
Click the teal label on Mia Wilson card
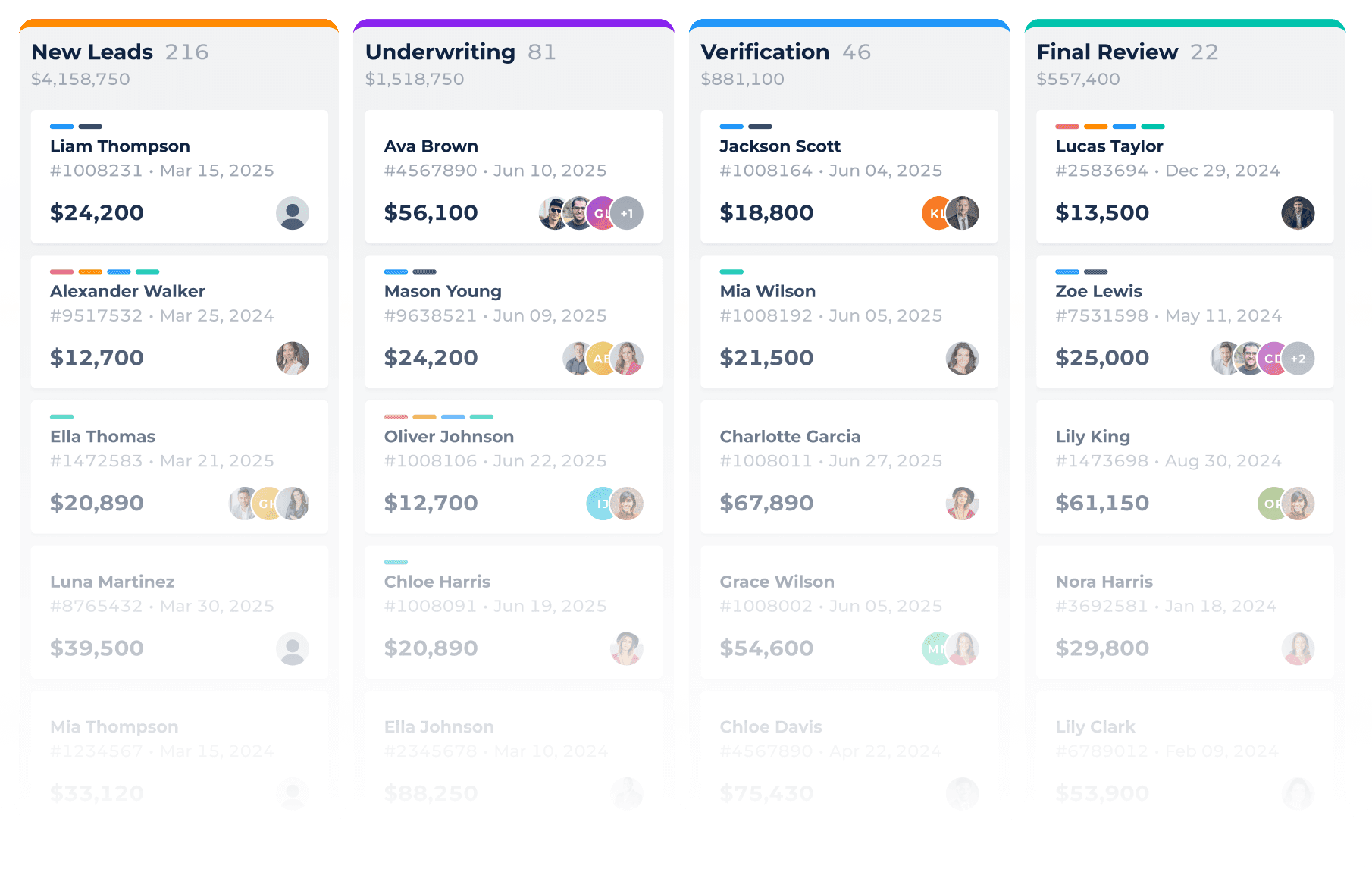(731, 271)
